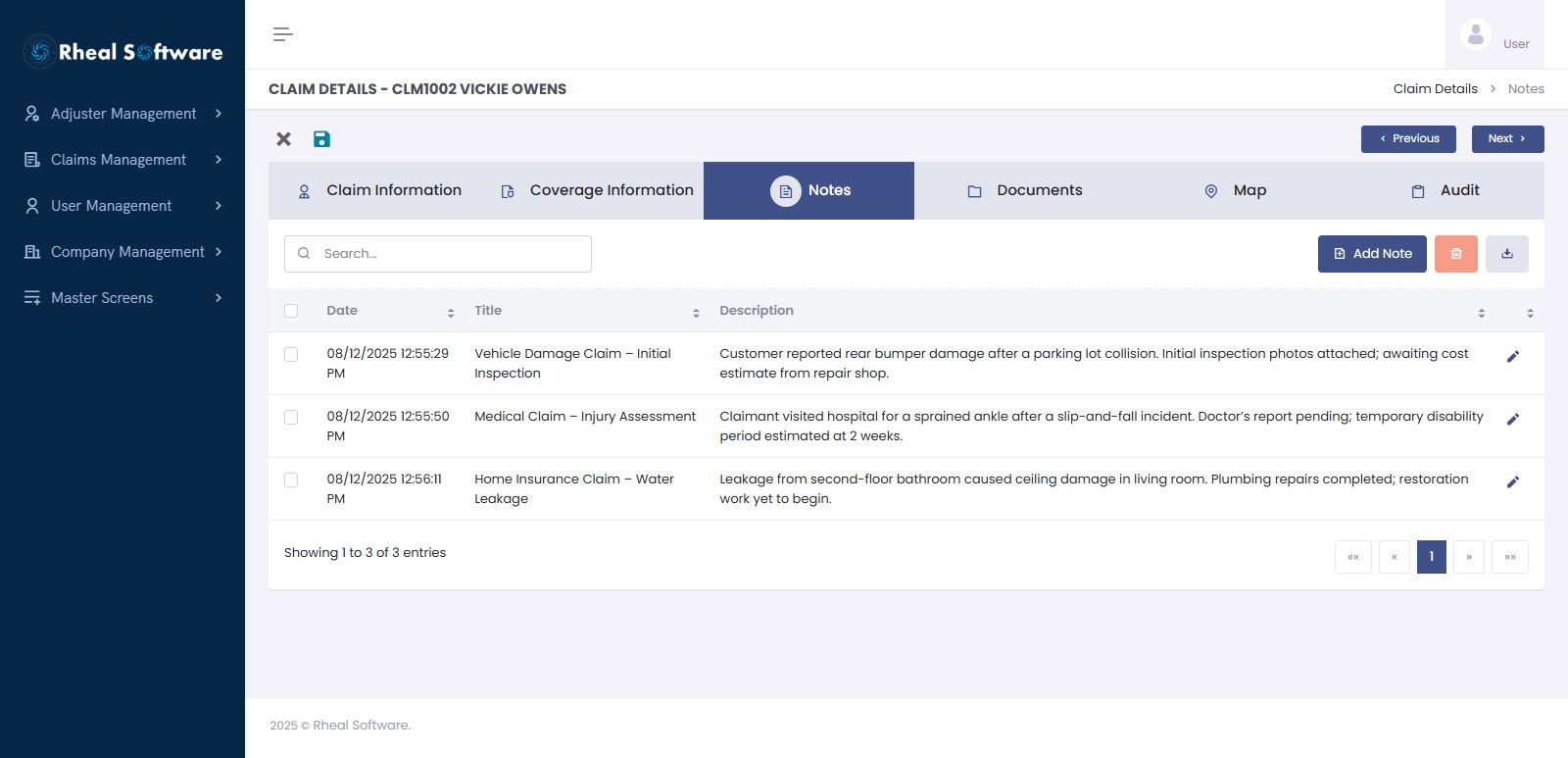
Task: Click the X cancel icon
Action: point(283,139)
